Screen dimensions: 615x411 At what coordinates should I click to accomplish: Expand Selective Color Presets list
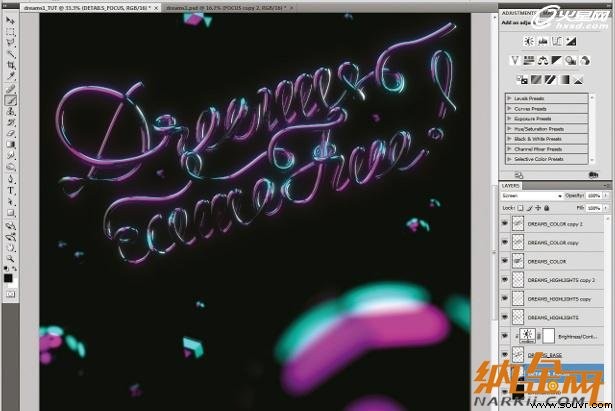pyautogui.click(x=509, y=159)
